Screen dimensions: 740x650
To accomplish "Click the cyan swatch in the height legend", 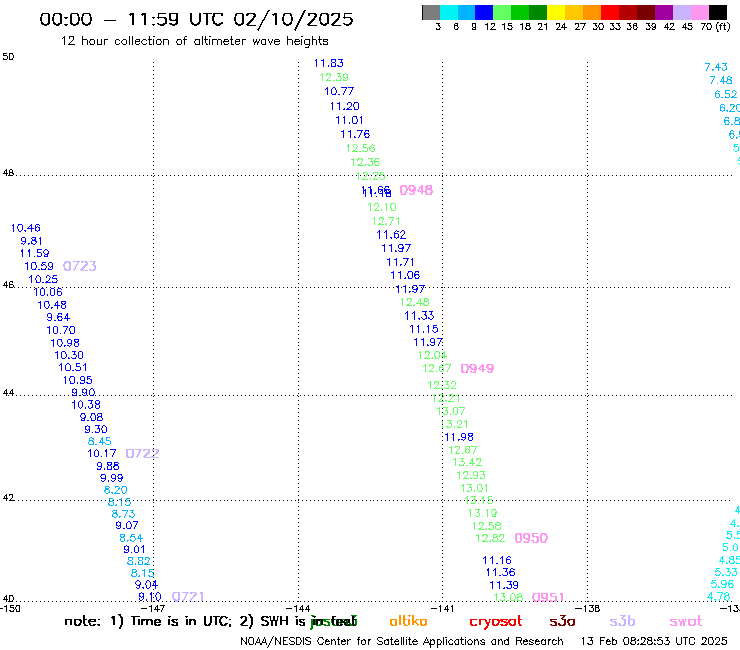I will coord(449,12).
